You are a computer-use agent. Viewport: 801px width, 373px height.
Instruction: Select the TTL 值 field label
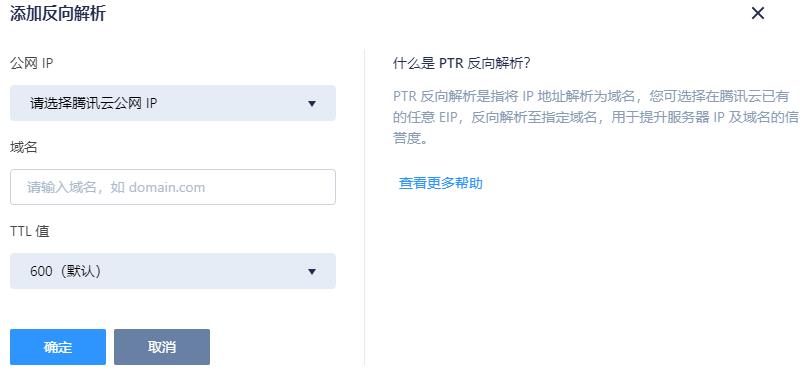point(30,231)
